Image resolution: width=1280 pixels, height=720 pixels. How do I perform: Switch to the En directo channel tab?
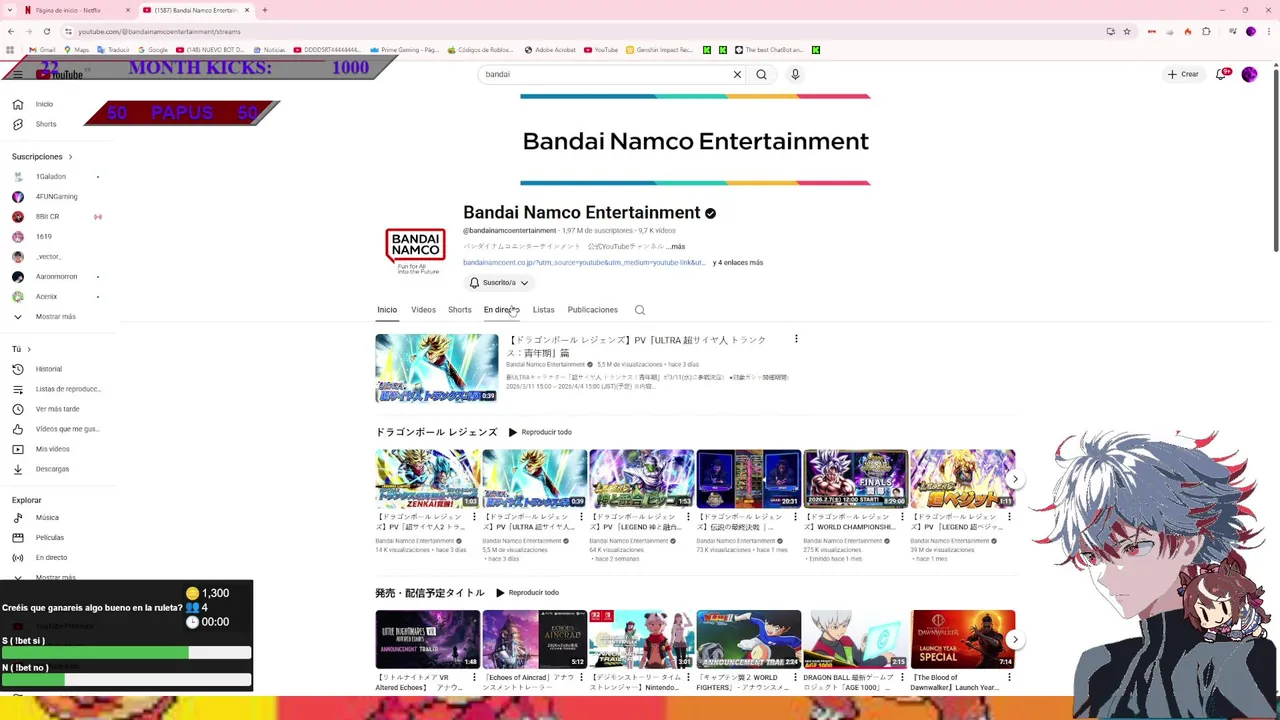tap(501, 310)
